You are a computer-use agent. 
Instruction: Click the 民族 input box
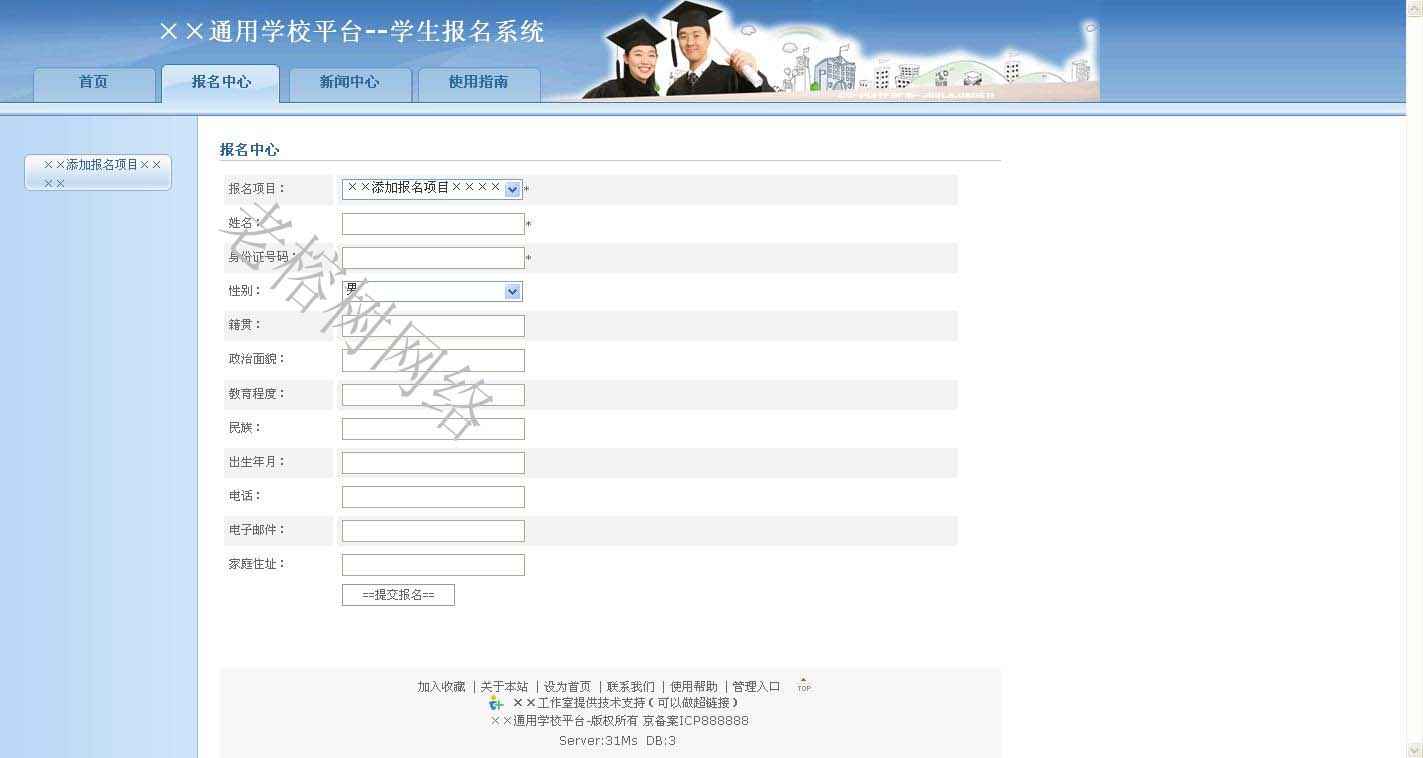[433, 429]
